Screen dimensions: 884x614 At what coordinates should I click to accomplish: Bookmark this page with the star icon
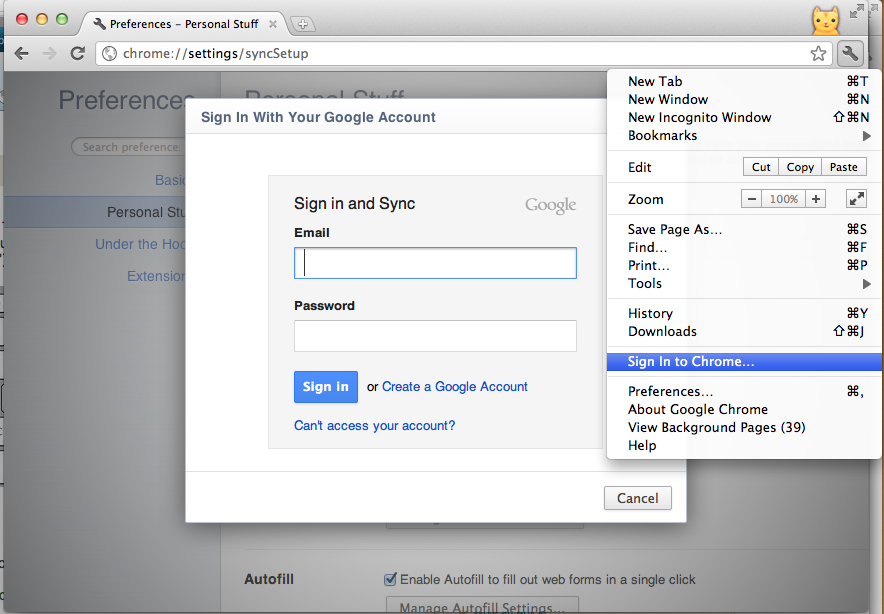(818, 54)
